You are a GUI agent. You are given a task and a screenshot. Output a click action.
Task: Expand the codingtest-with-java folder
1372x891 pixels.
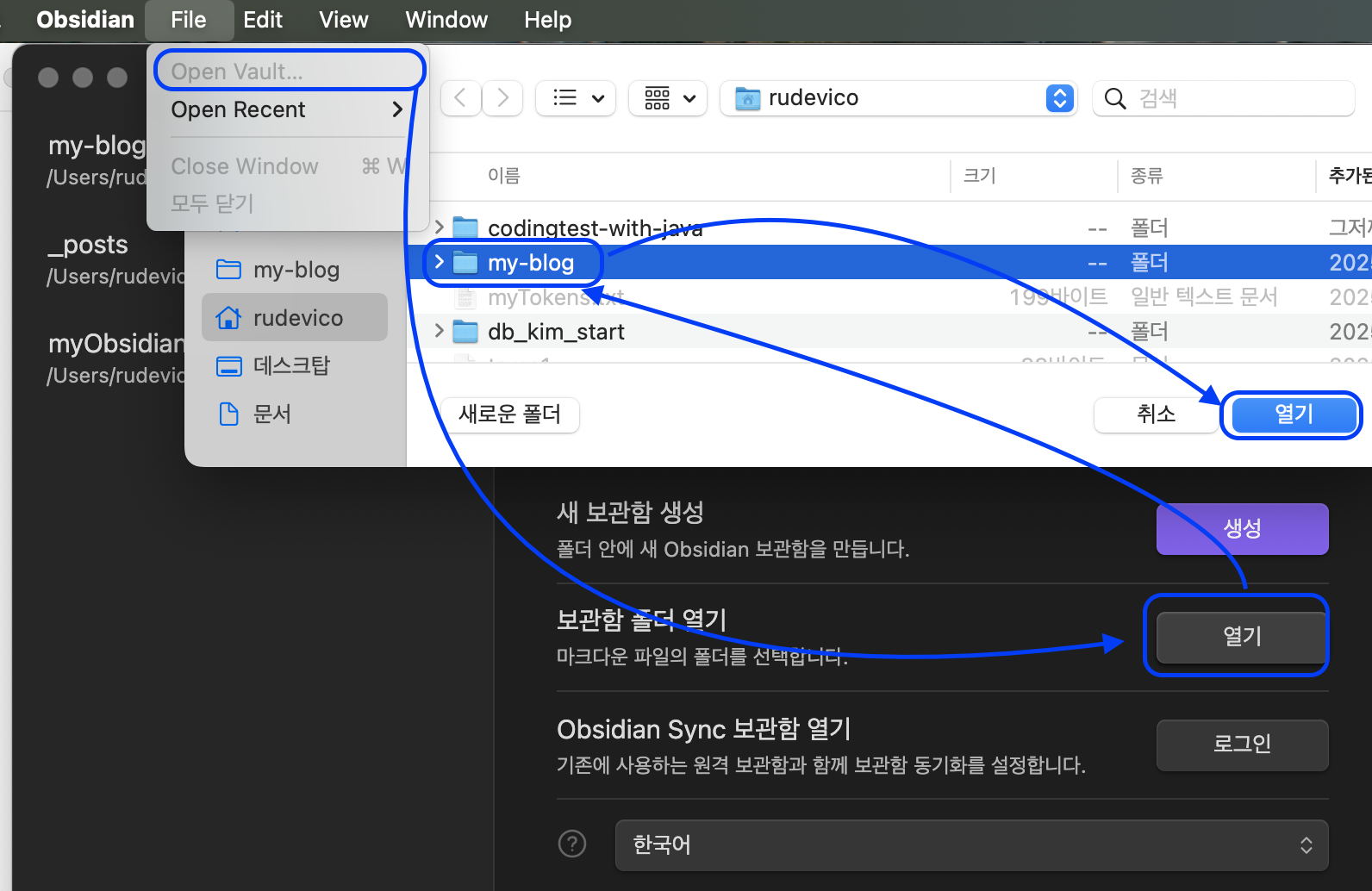pos(440,227)
